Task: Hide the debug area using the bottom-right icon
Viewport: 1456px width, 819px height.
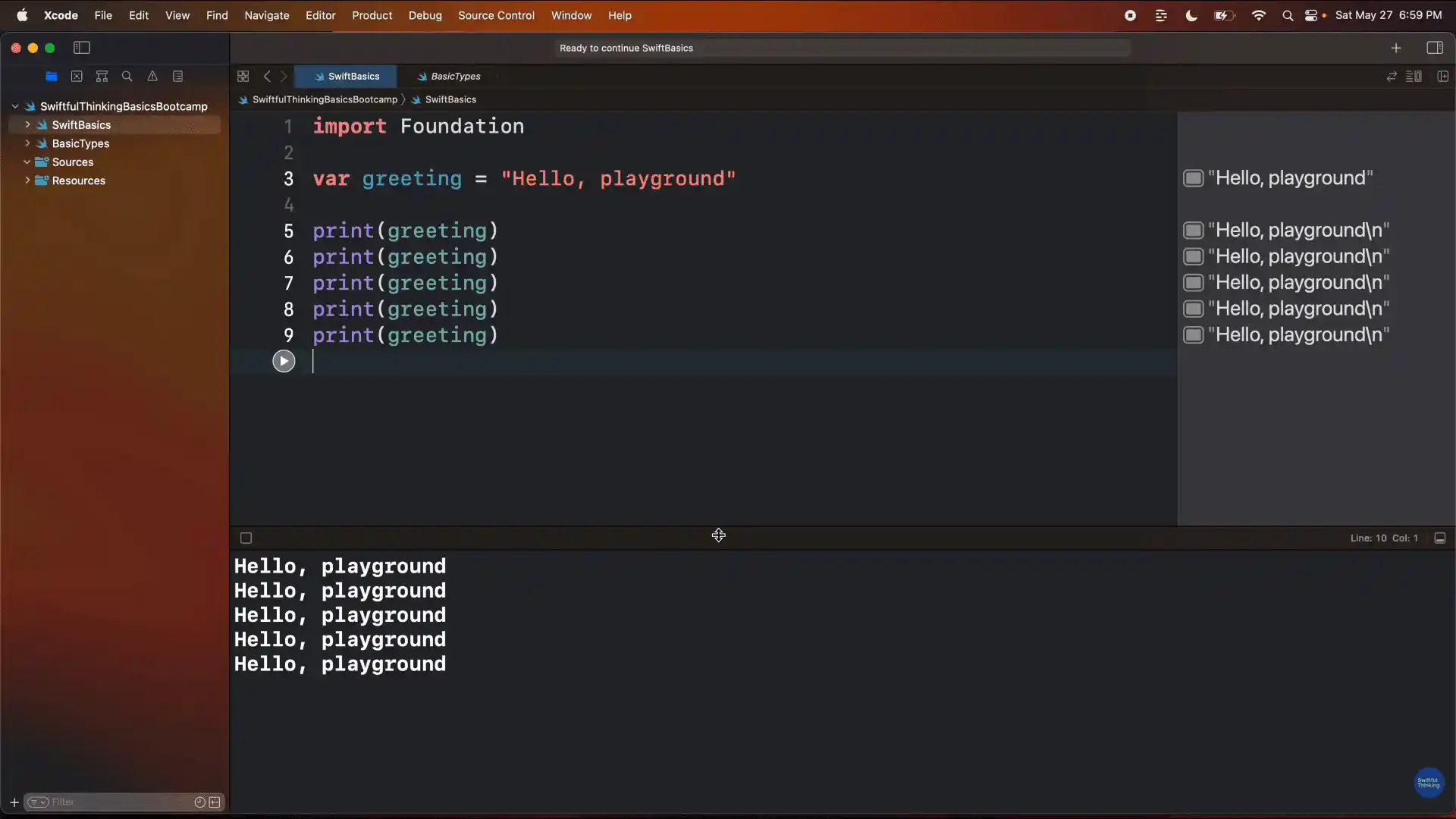Action: pyautogui.click(x=1440, y=538)
